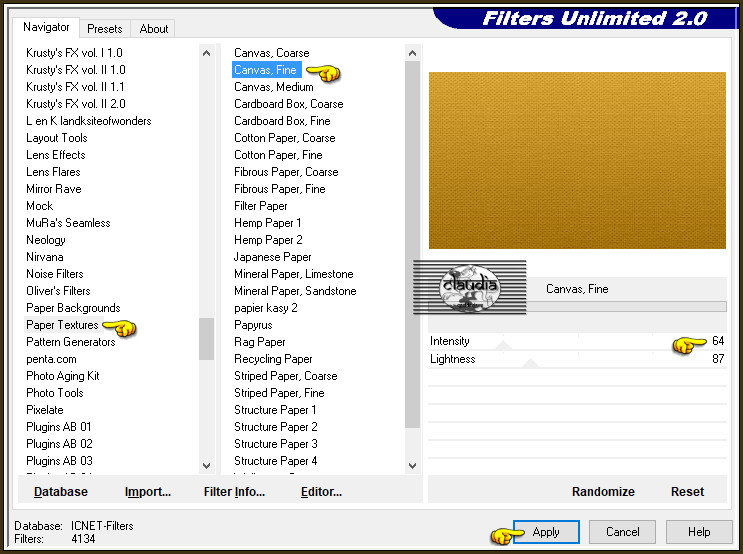Open the Editor... button
Viewport: 743px width, 554px height.
(321, 492)
